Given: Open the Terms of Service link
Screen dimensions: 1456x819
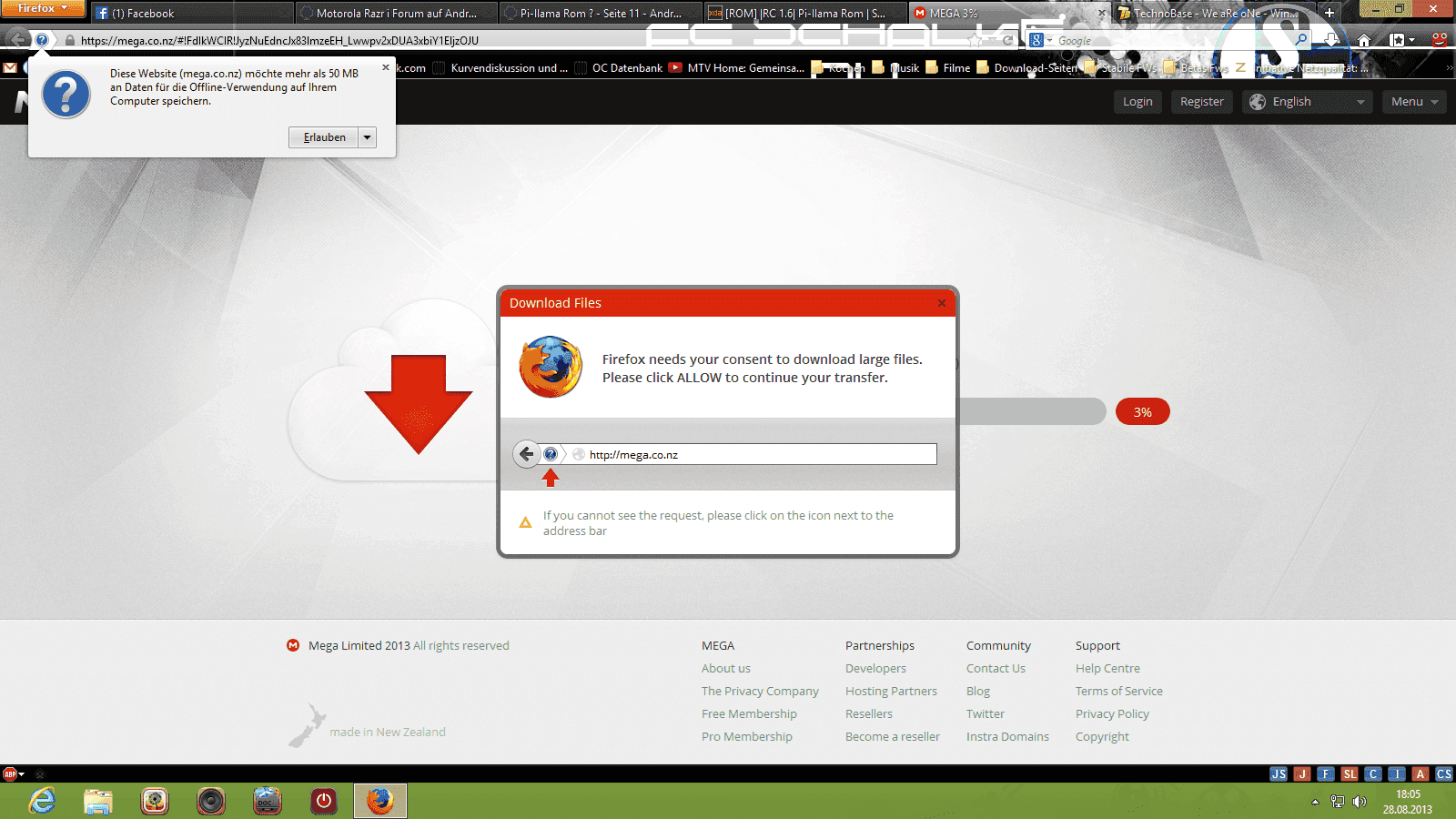Looking at the screenshot, I should [x=1119, y=691].
